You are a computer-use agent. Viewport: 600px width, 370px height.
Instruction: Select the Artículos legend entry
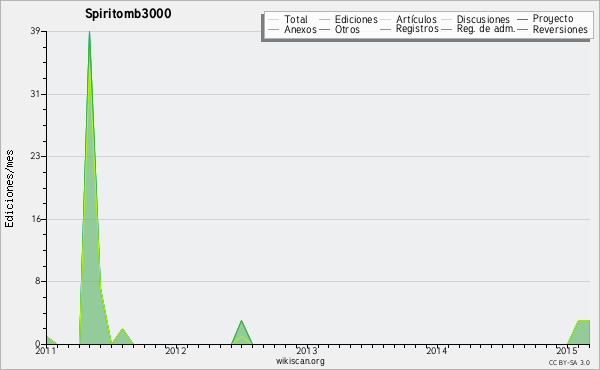click(416, 19)
